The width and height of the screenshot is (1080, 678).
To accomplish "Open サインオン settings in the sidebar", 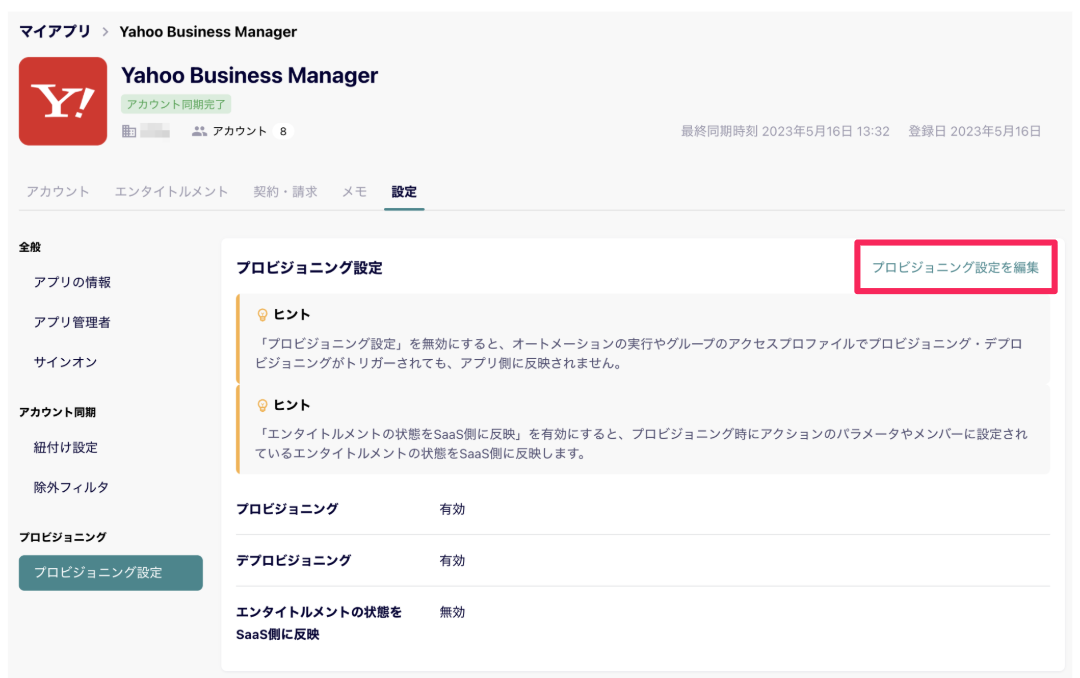I will 65,362.
